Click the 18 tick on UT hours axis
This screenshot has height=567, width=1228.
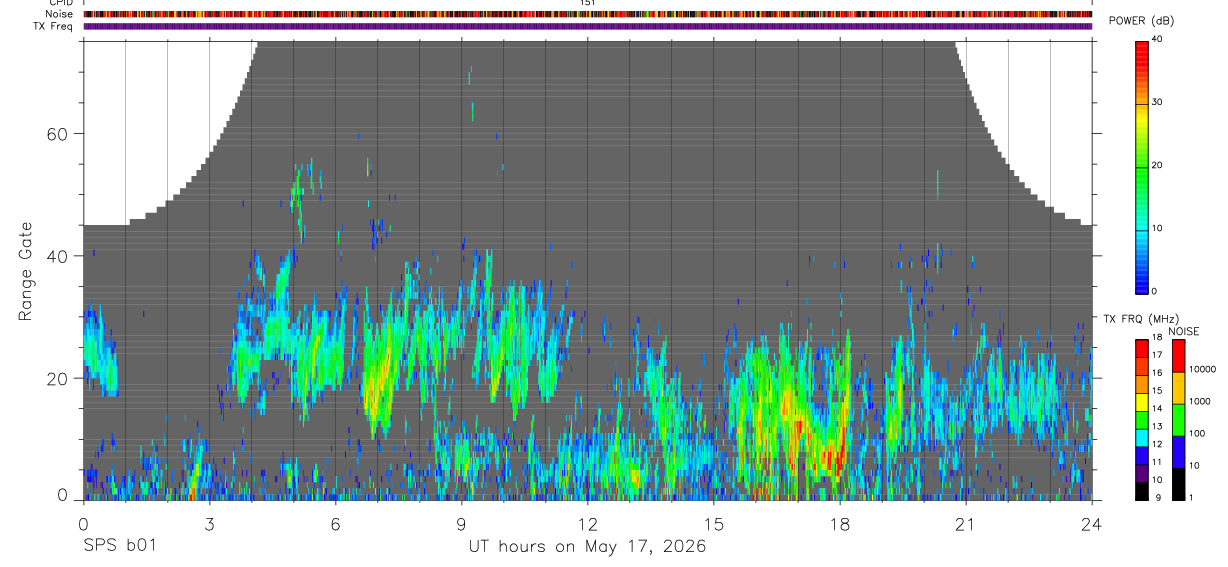pyautogui.click(x=840, y=525)
